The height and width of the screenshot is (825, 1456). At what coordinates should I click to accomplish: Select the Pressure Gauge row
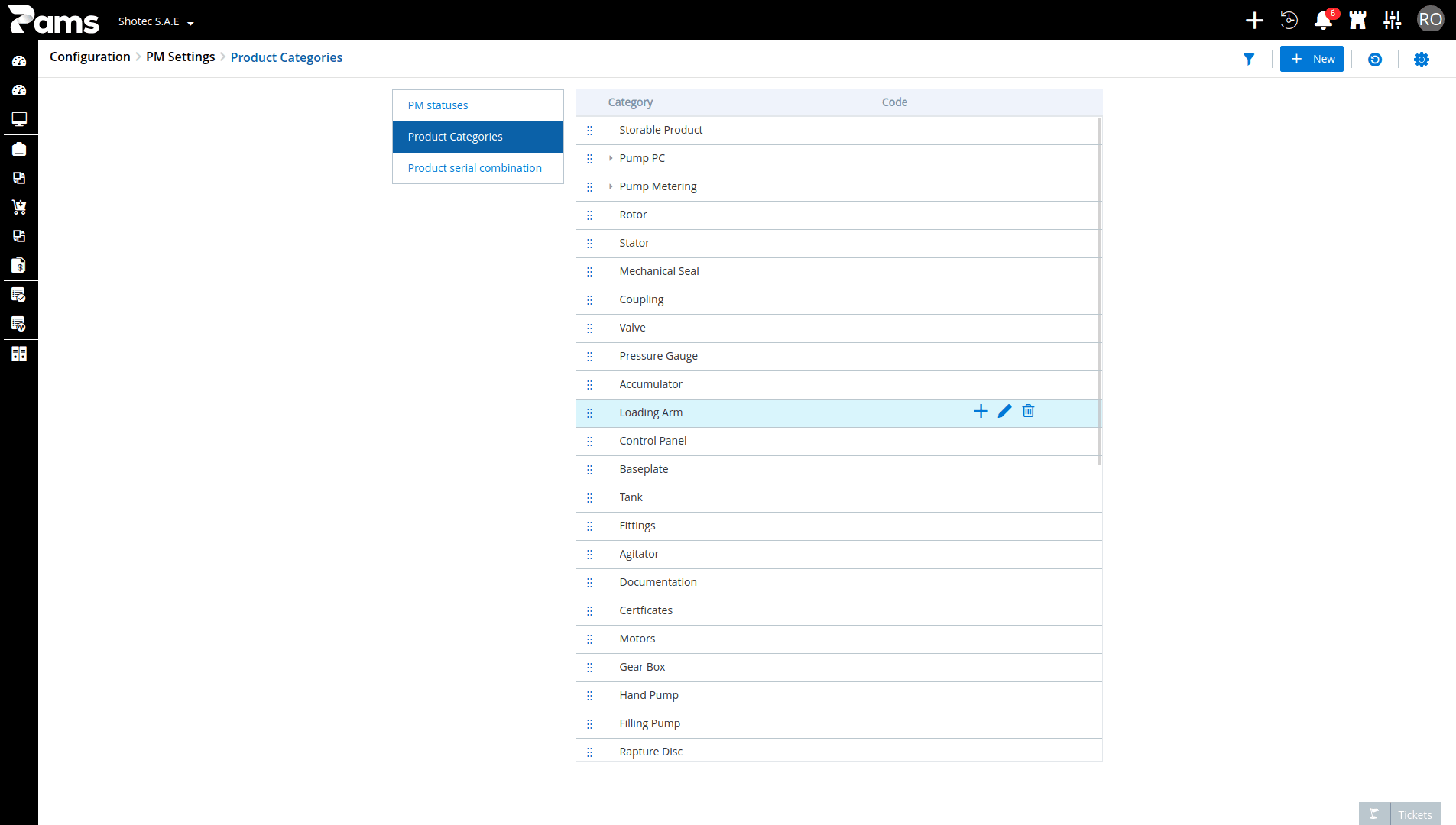[x=838, y=357]
